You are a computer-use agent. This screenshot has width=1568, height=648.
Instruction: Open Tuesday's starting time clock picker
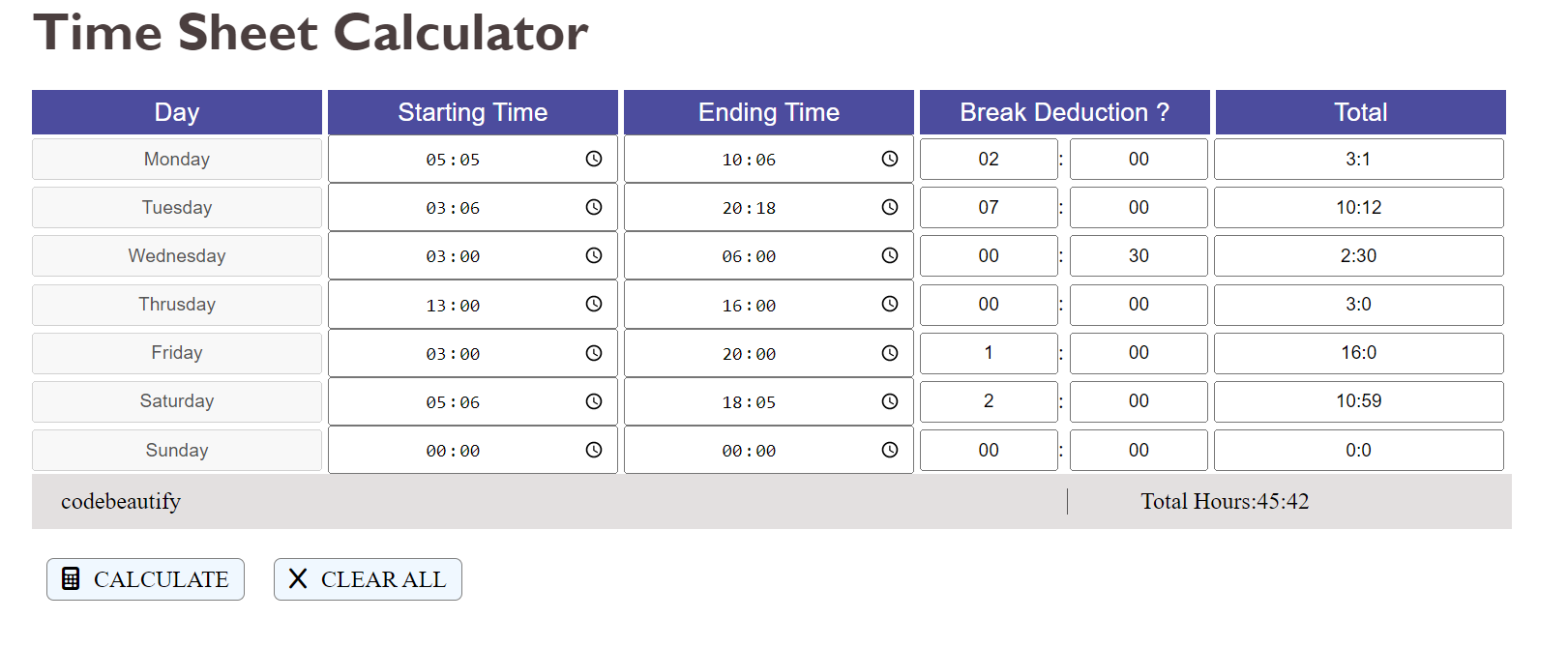click(x=593, y=207)
